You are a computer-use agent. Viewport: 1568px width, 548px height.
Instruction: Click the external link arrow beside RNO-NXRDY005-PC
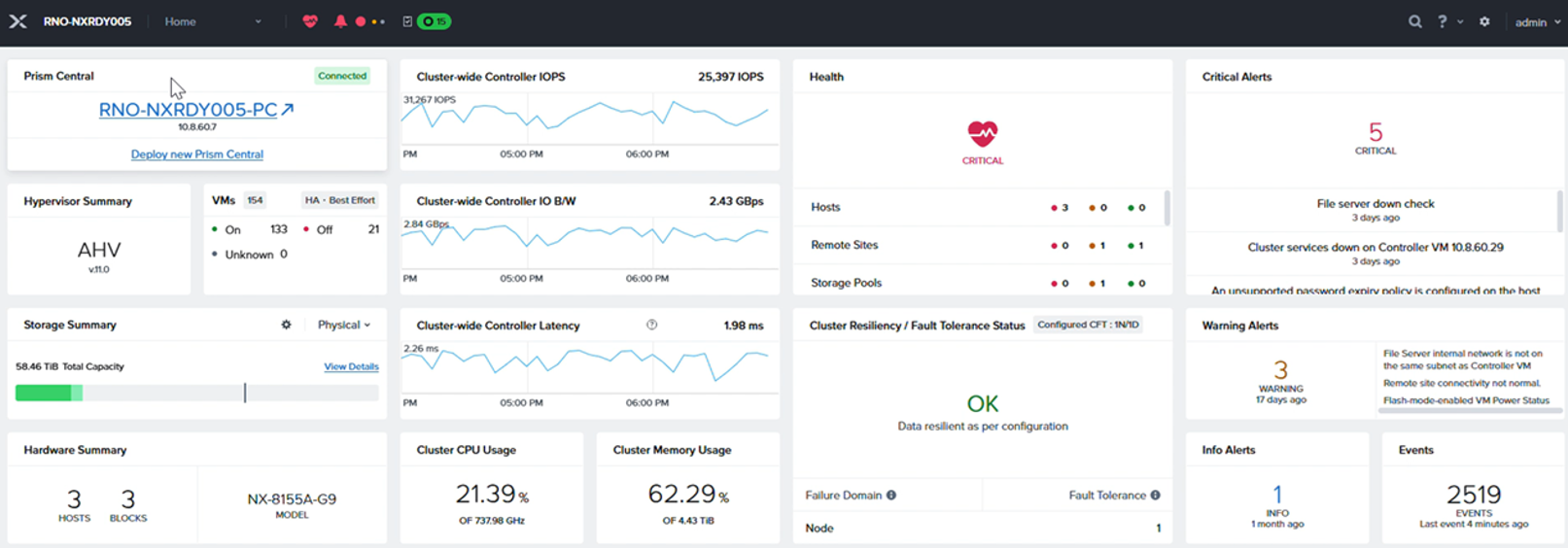click(288, 110)
